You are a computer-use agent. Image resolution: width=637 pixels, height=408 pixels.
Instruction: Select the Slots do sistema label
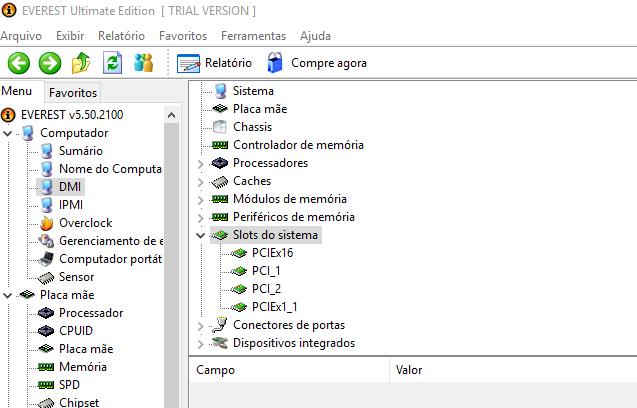point(275,235)
